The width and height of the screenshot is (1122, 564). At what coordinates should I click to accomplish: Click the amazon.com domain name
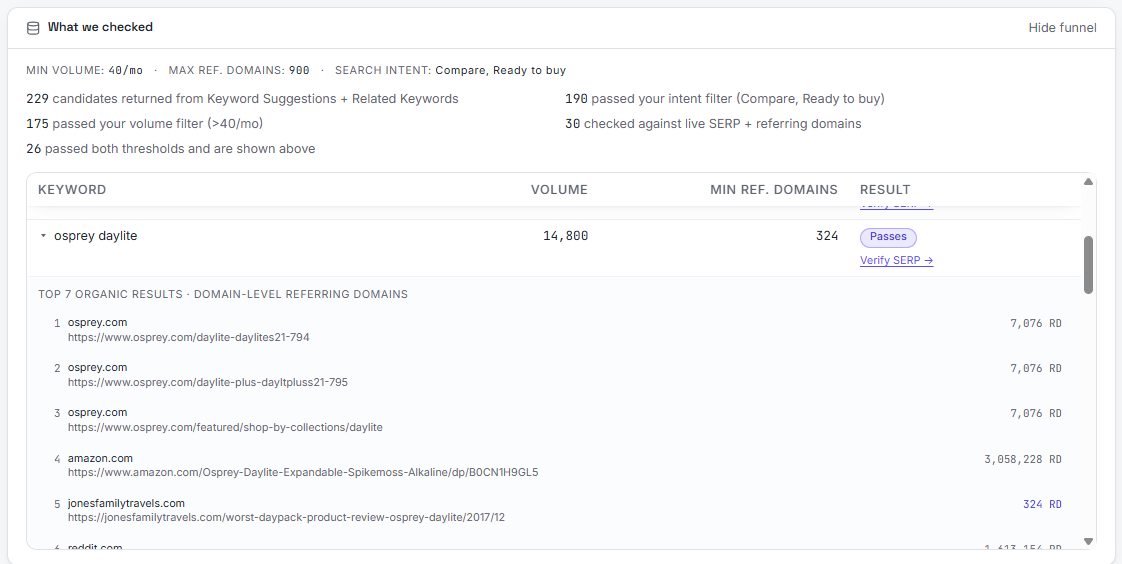coord(100,458)
